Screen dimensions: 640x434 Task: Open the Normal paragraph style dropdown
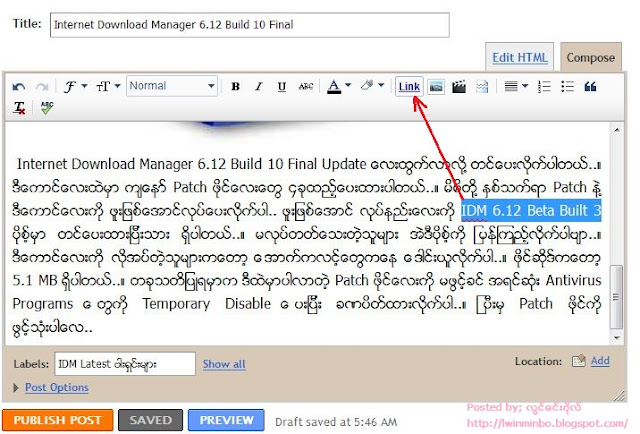click(172, 86)
